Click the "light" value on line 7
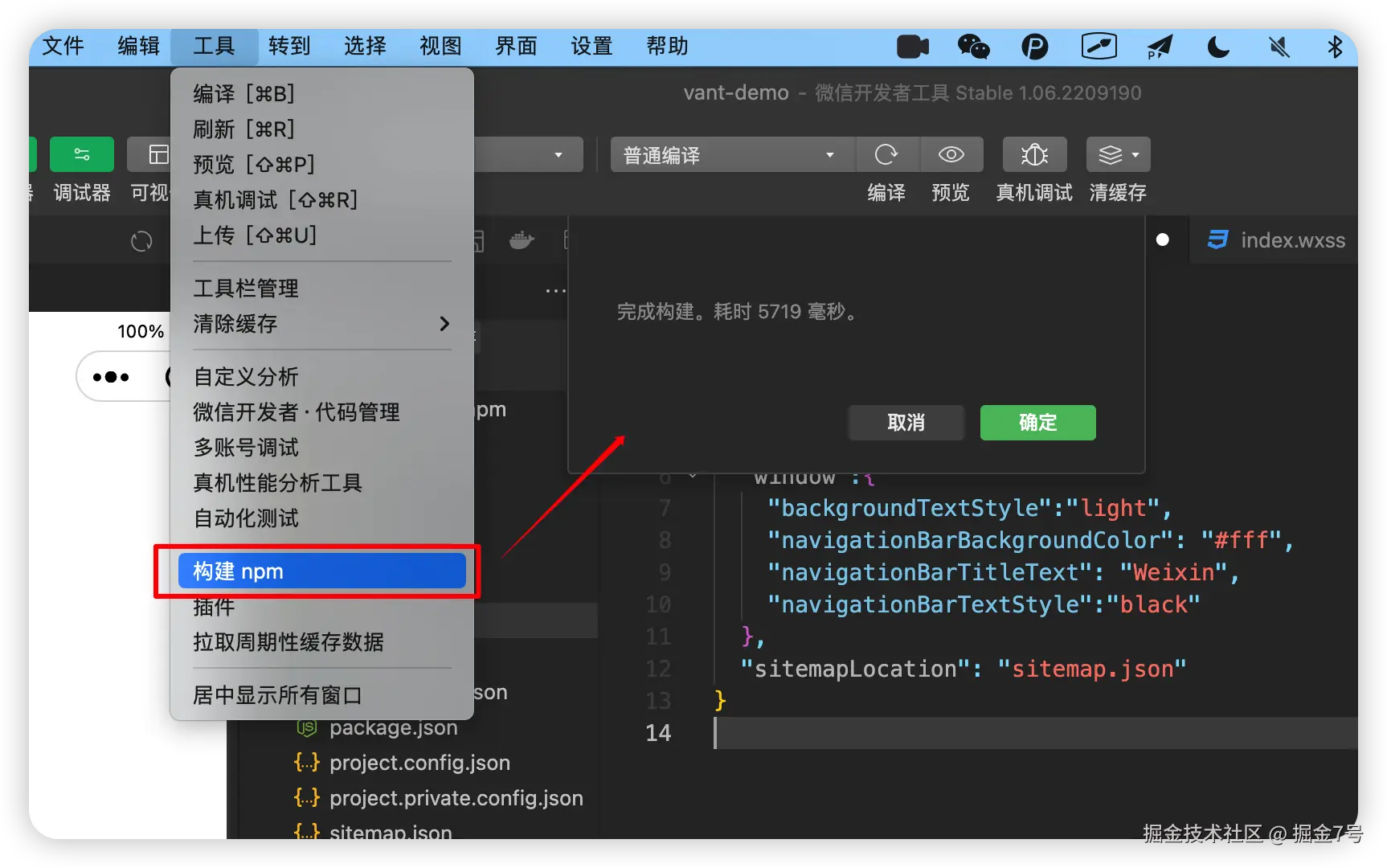 click(1113, 508)
